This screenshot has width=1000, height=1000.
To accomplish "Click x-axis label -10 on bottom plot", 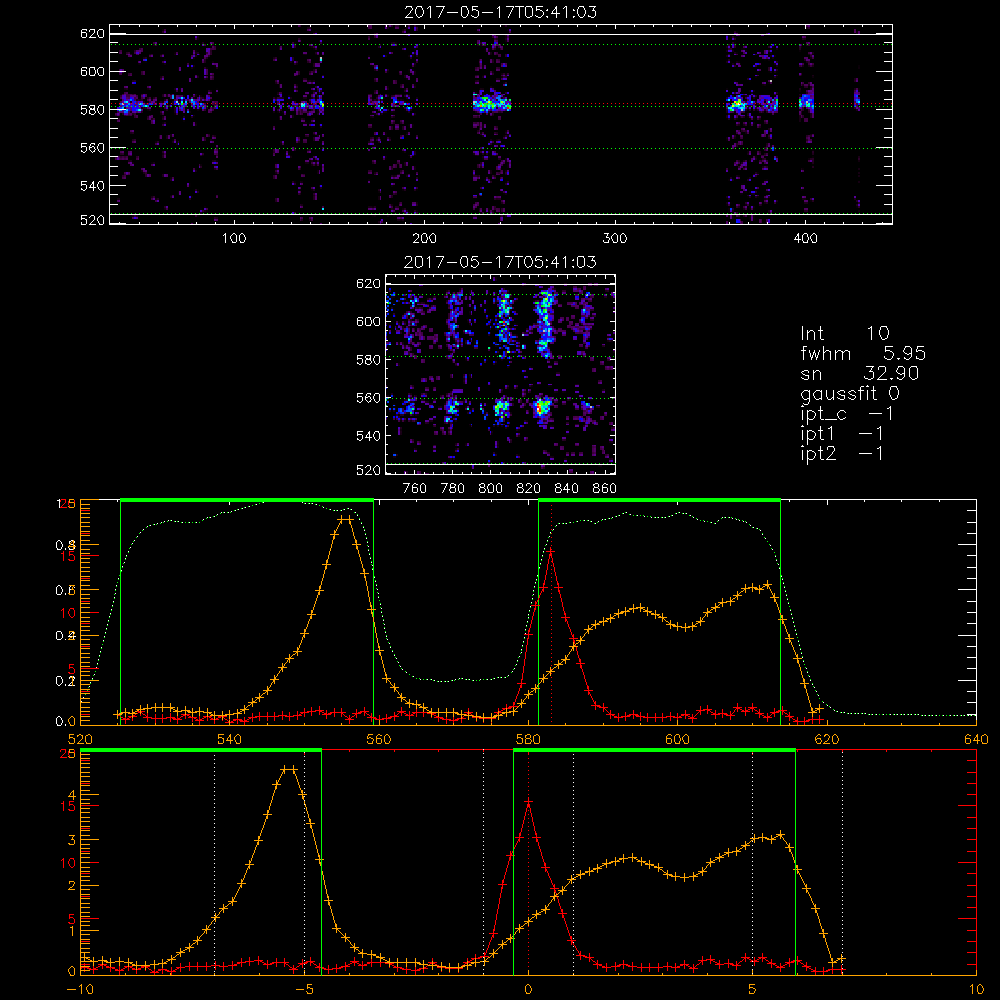I will coord(80,990).
